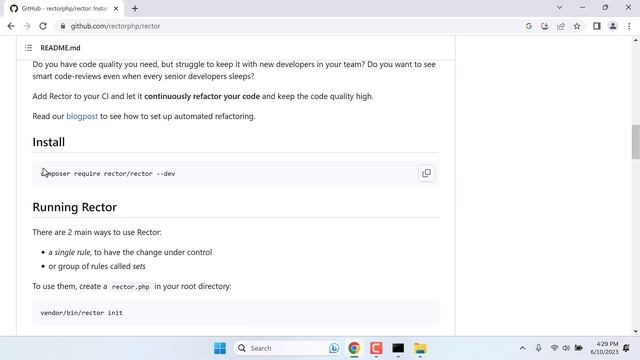Open the clock and date 4:29 PM

coord(604,348)
